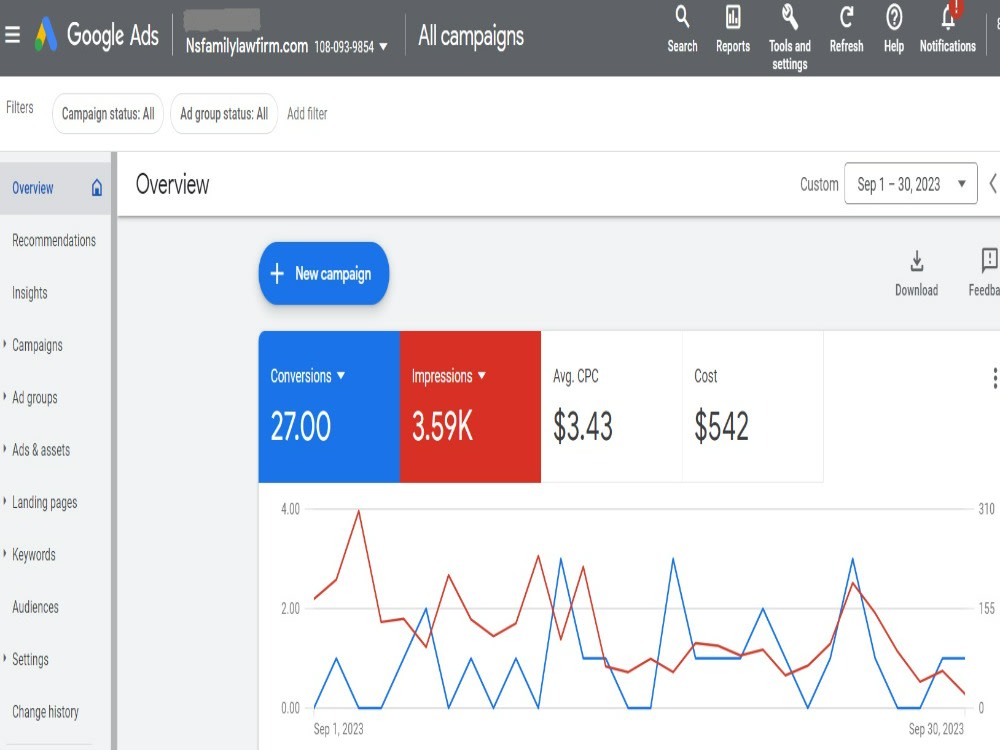Click Add filter
Image resolution: width=1000 pixels, height=750 pixels.
pos(307,114)
